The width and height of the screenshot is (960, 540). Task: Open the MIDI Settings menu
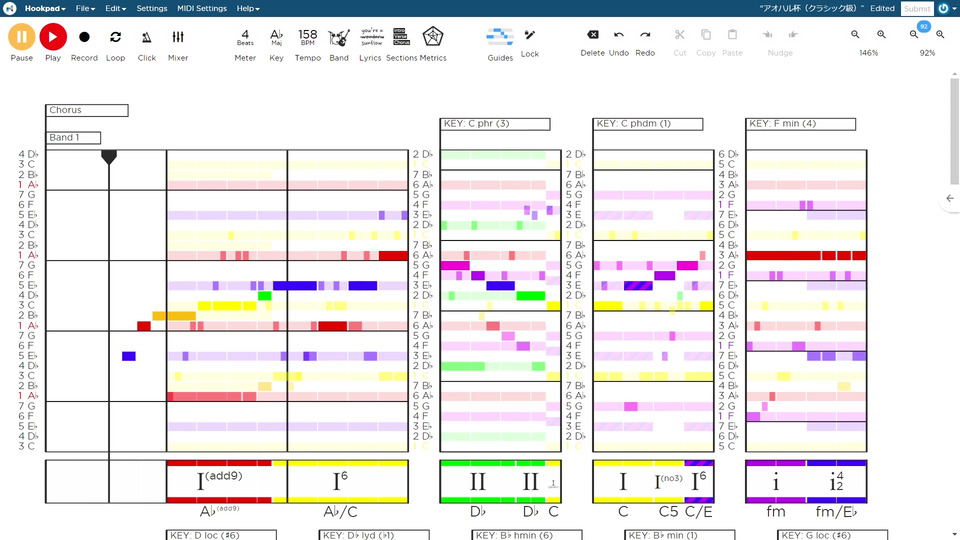[x=202, y=9]
